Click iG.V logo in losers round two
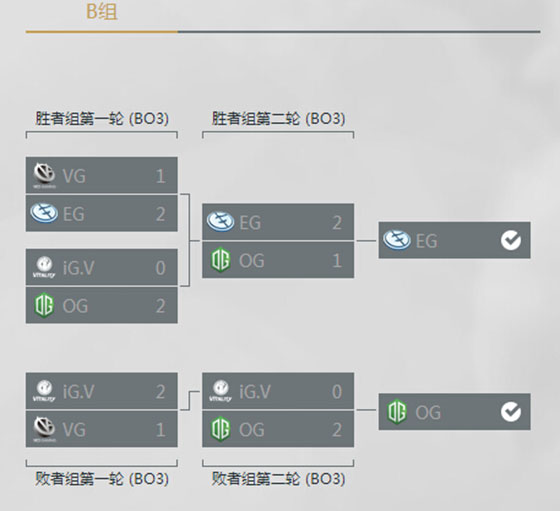The width and height of the screenshot is (560, 511). pos(221,391)
